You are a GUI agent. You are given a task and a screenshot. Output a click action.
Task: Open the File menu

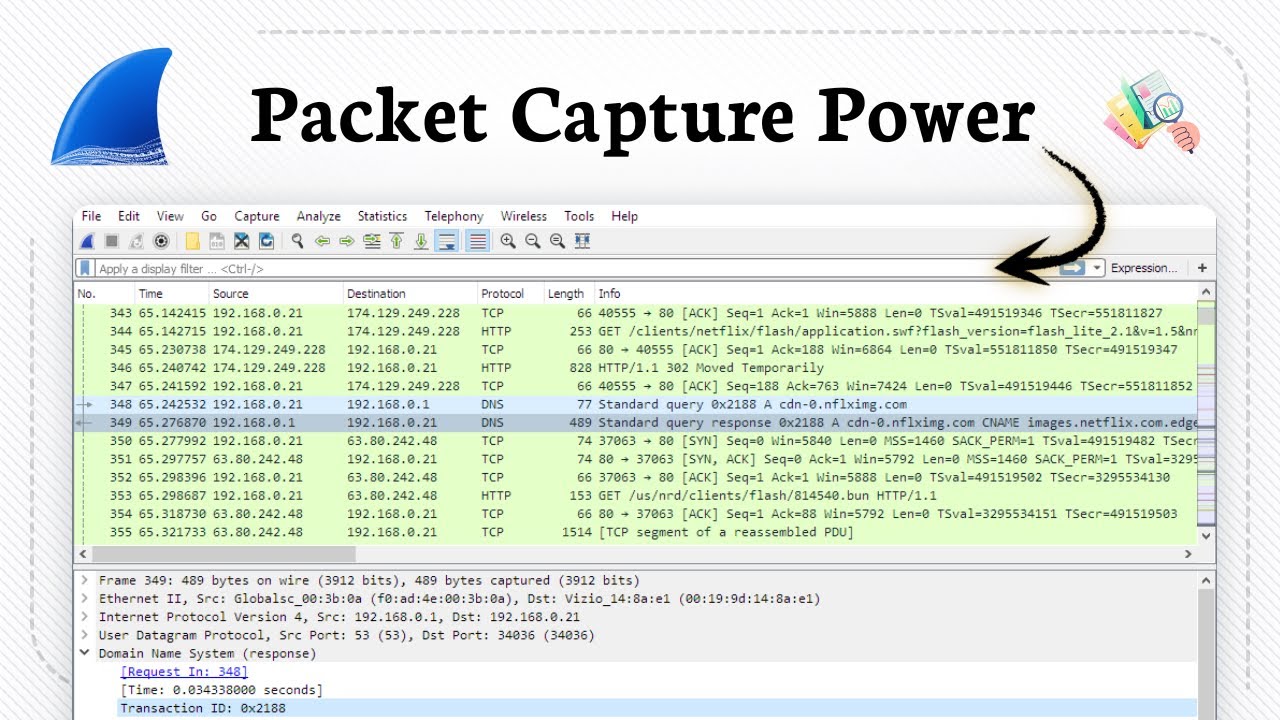coord(91,216)
